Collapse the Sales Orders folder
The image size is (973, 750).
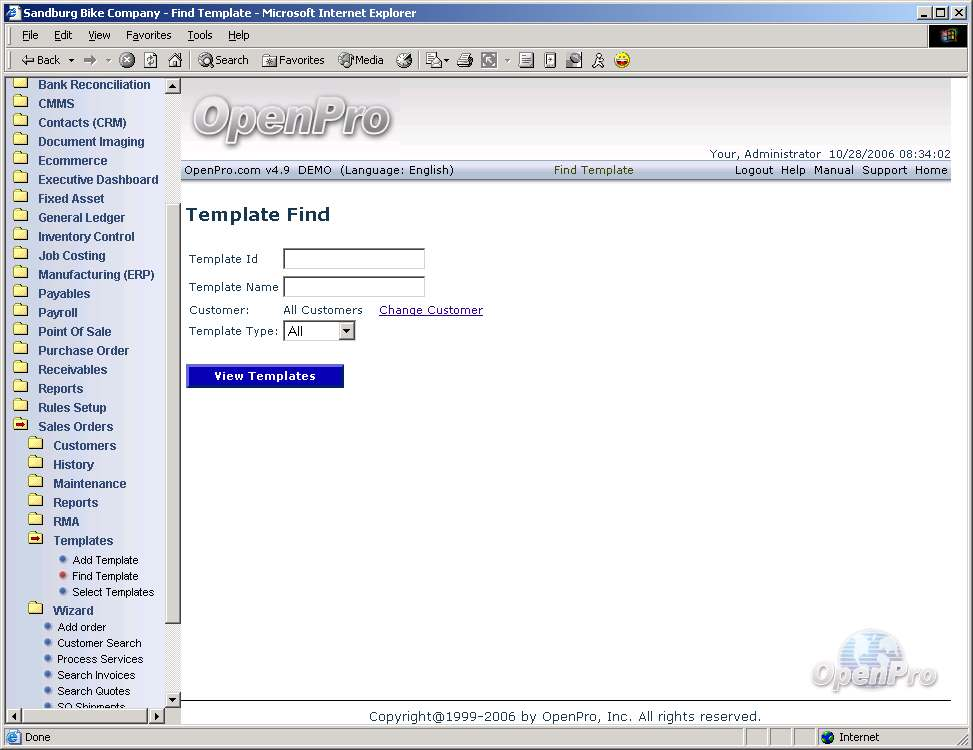pyautogui.click(x=75, y=427)
